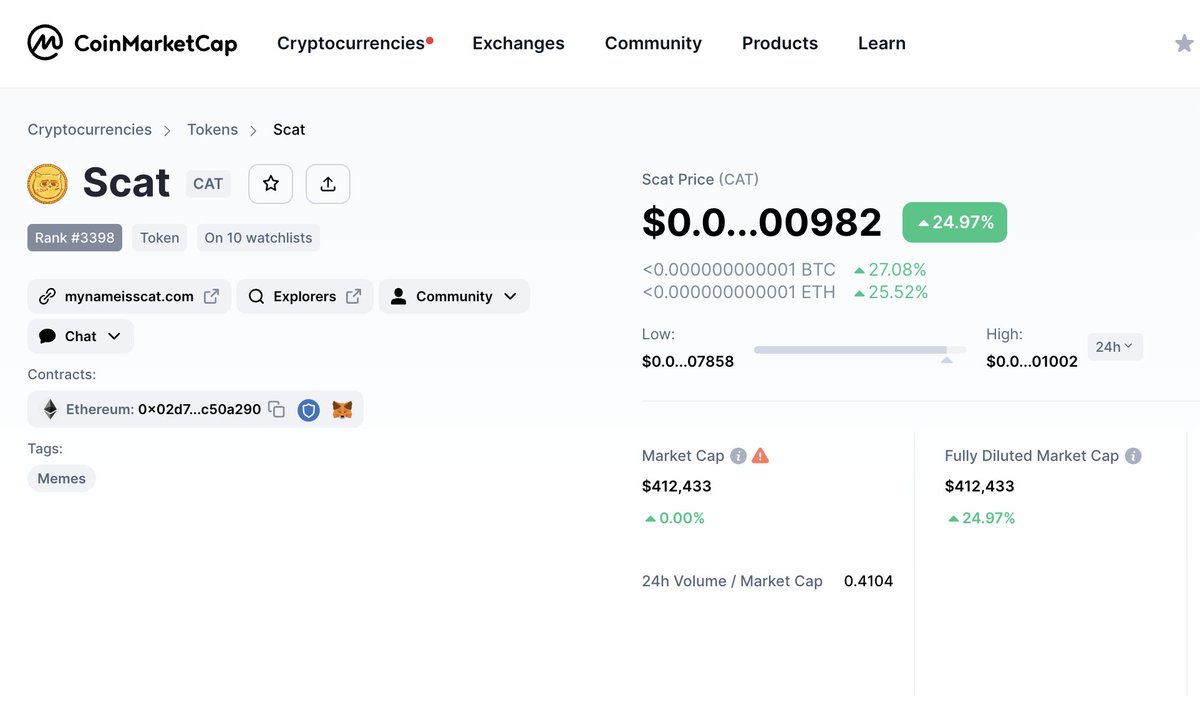The height and width of the screenshot is (716, 1200).
Task: Open the Exchanges menu
Action: click(x=518, y=43)
